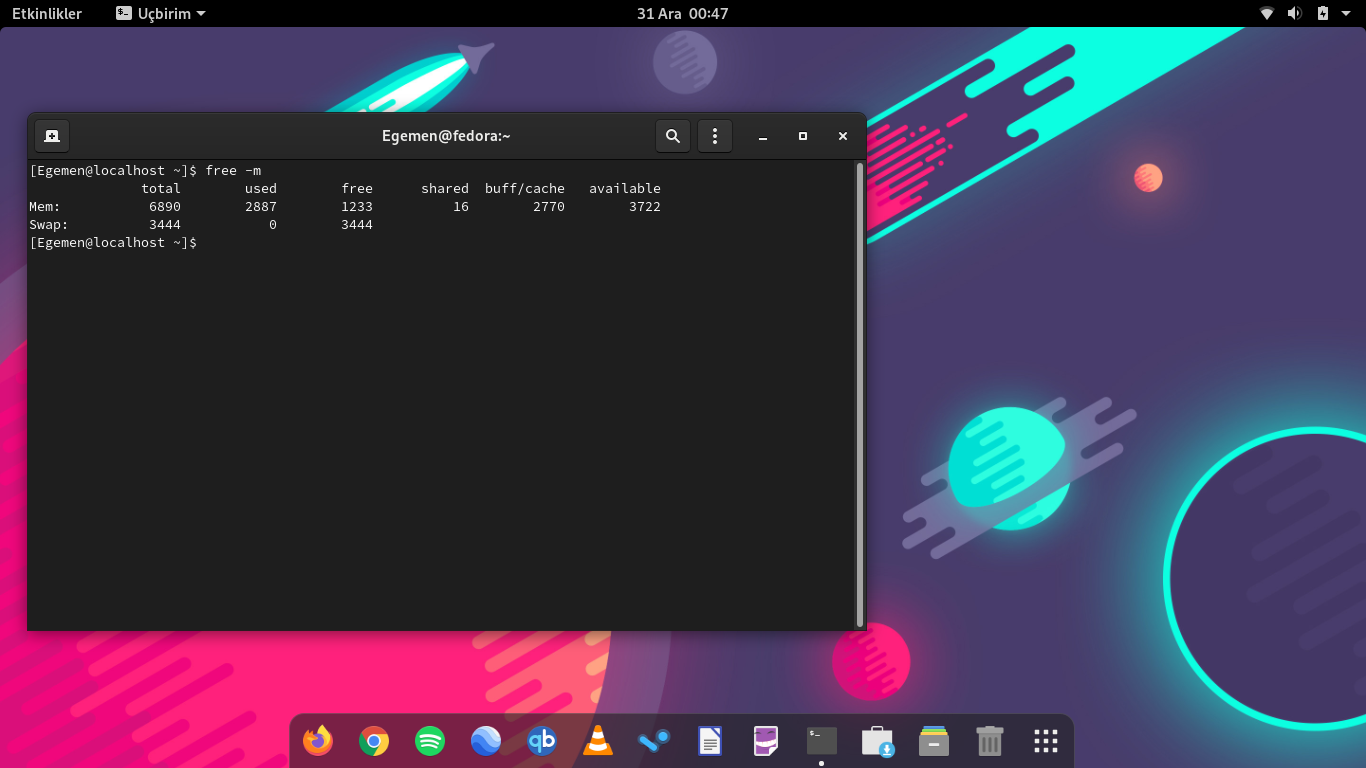The height and width of the screenshot is (768, 1366).
Task: Open a new tab in the terminal
Action: (52, 136)
